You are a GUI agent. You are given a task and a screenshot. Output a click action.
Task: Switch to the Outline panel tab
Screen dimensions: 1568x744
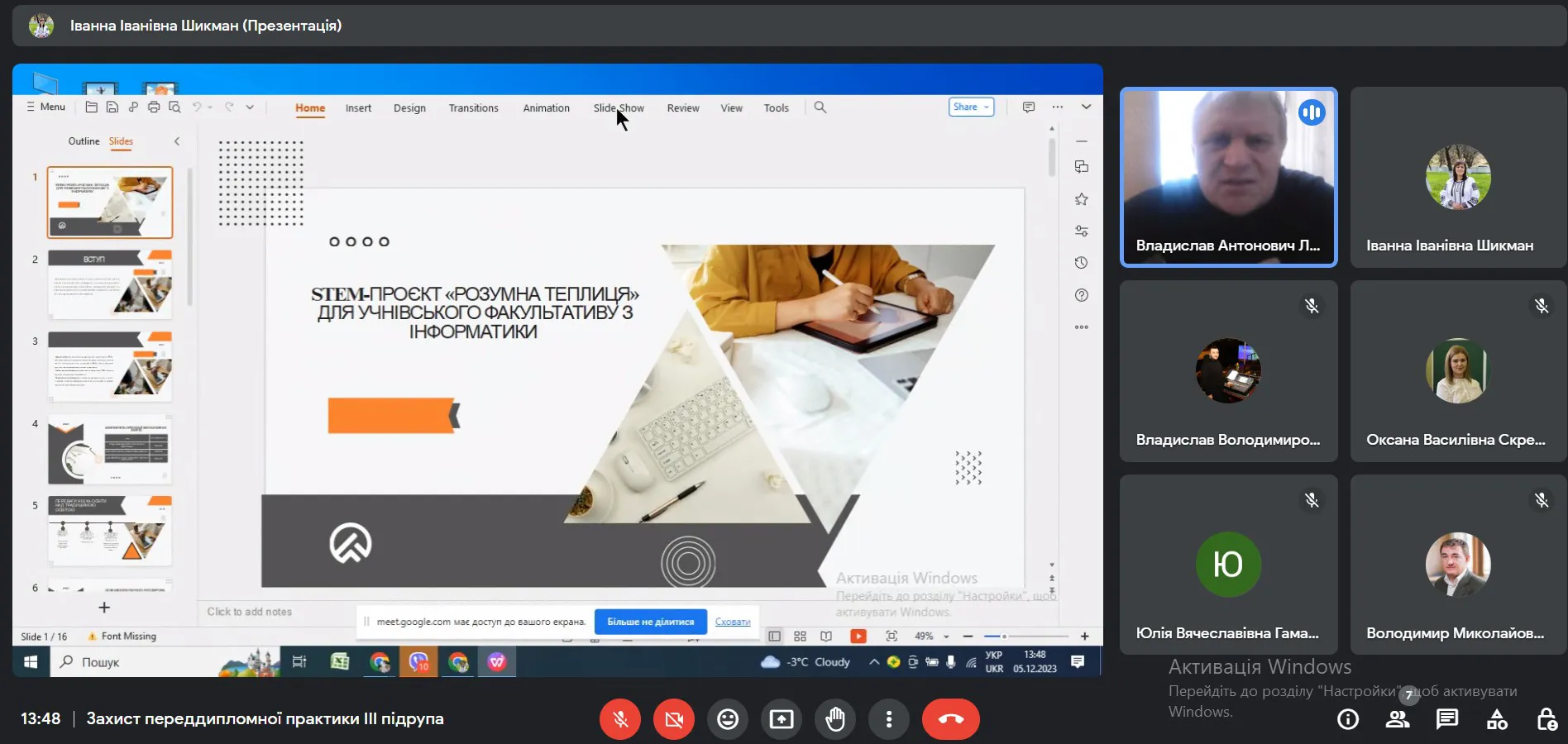tap(84, 141)
